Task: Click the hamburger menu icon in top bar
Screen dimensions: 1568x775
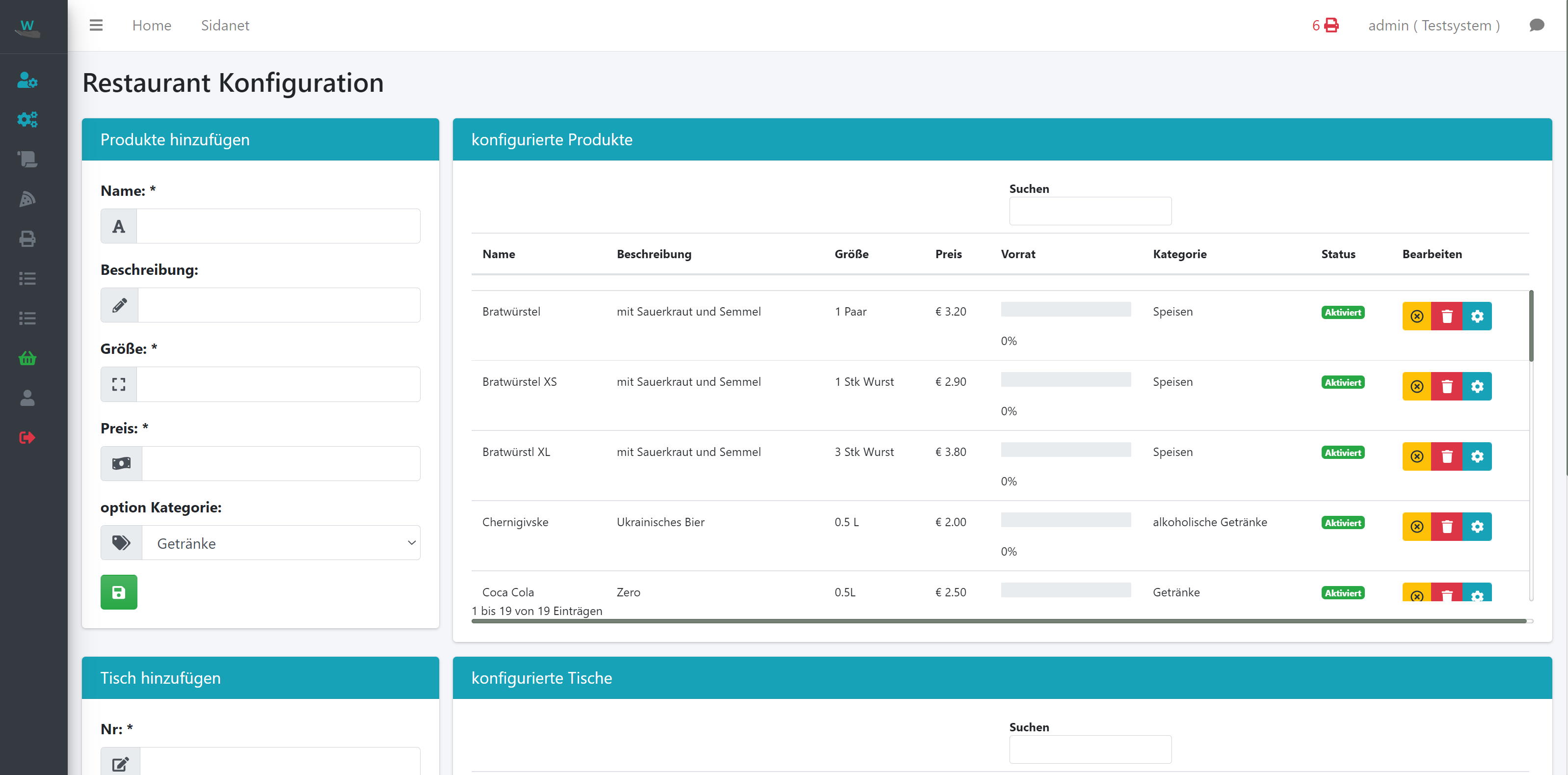Action: coord(96,25)
